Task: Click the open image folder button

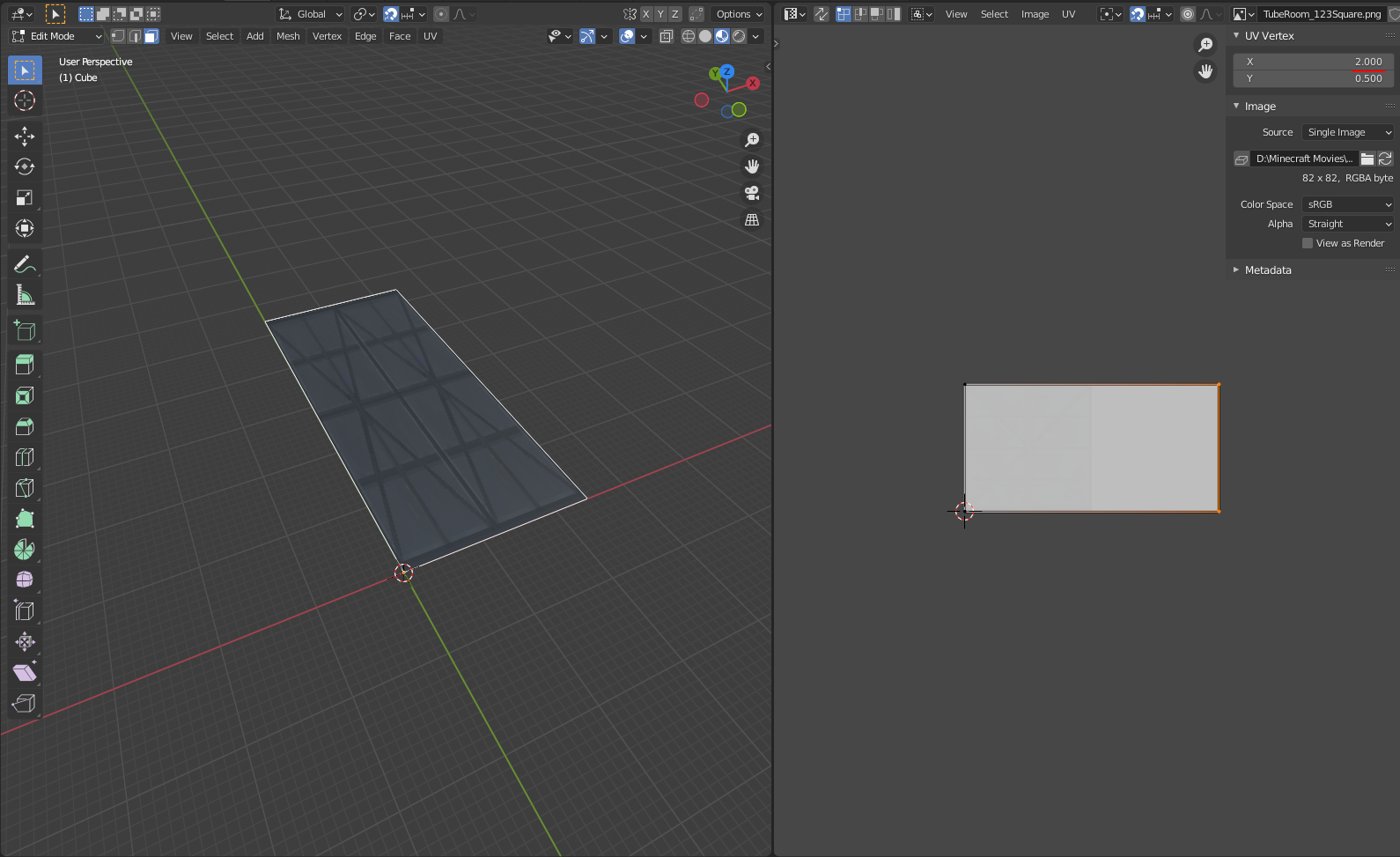Action: pos(1367,159)
